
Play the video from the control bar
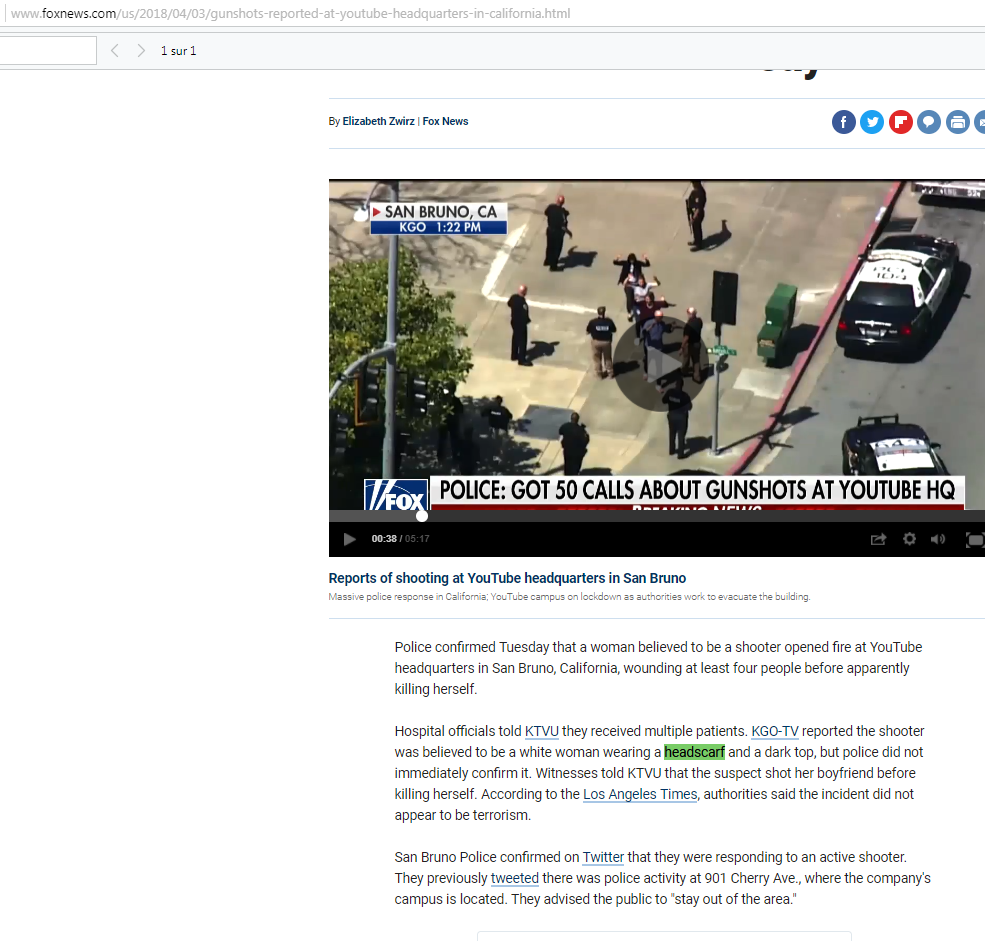[x=349, y=538]
